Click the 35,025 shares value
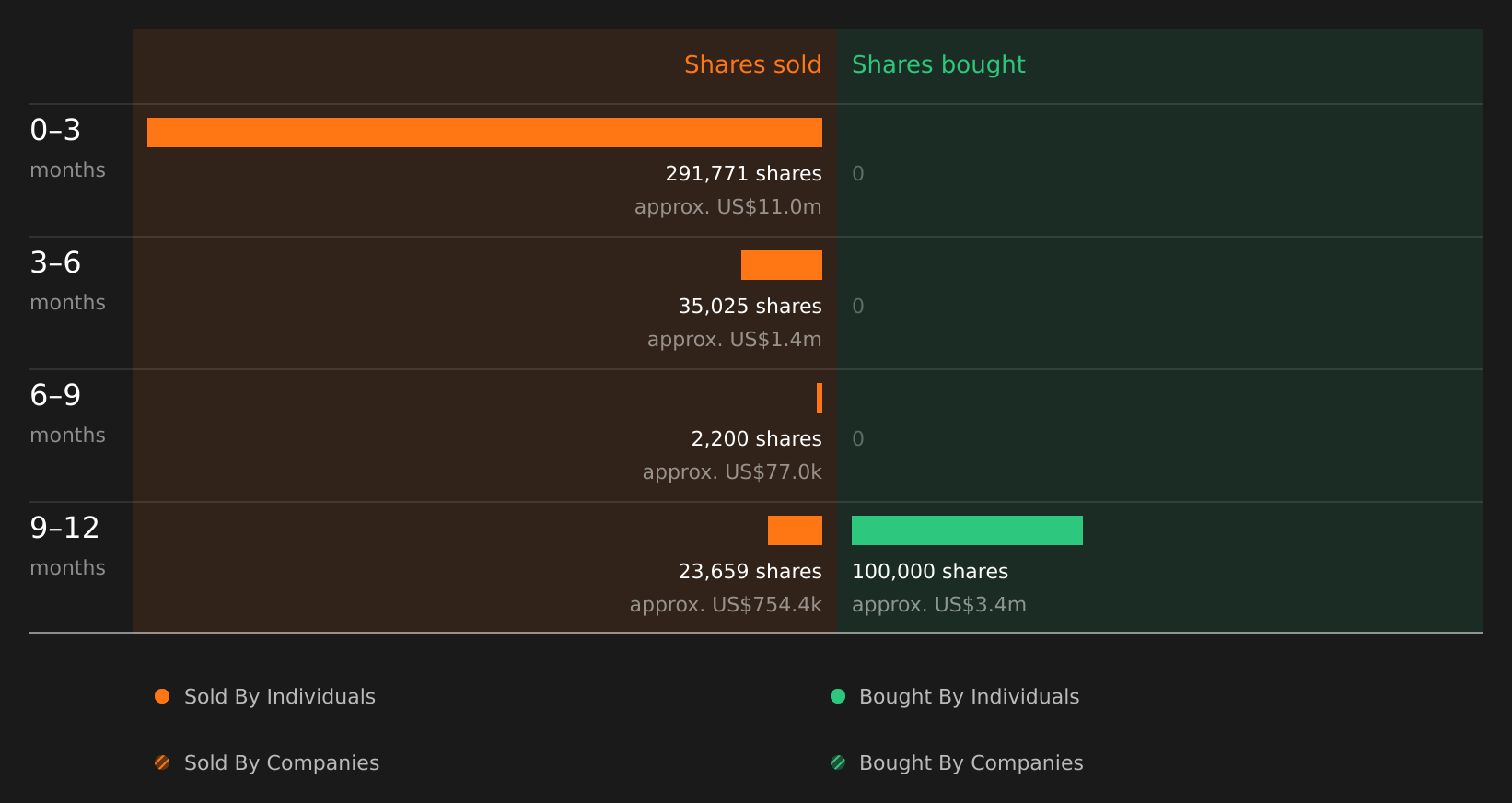 point(750,307)
